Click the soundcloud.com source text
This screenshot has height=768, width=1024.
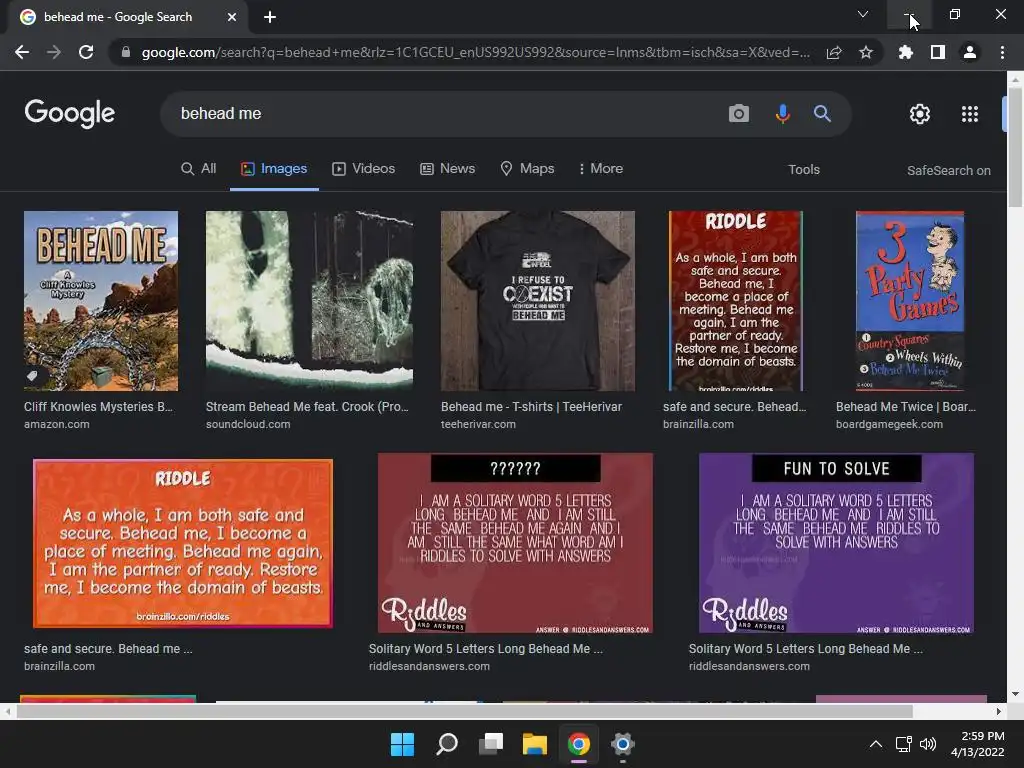[248, 424]
